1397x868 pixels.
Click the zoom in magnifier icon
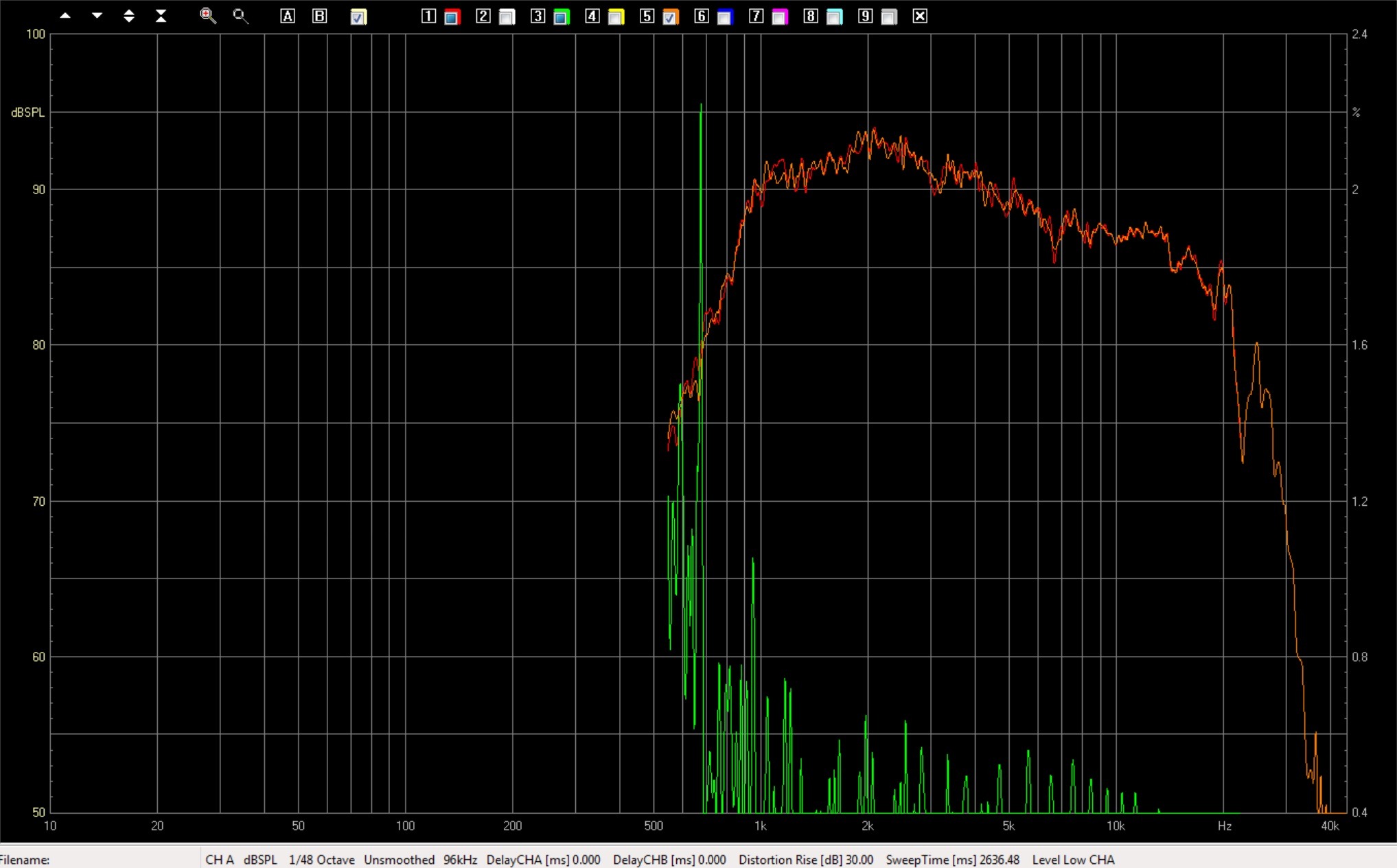click(x=207, y=16)
